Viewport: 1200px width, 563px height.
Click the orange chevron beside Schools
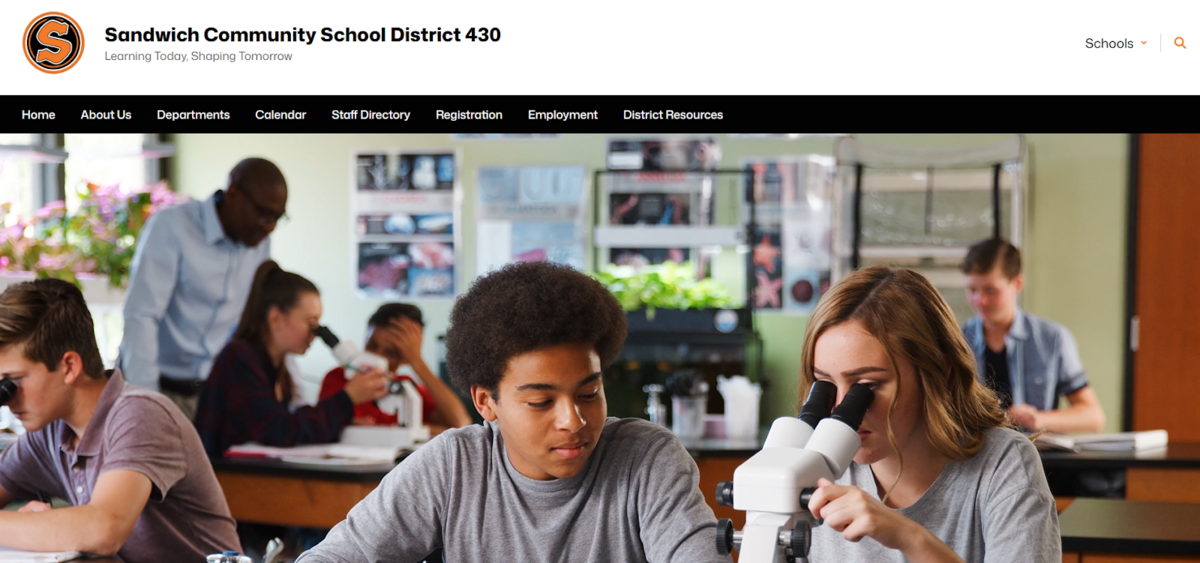point(1144,43)
